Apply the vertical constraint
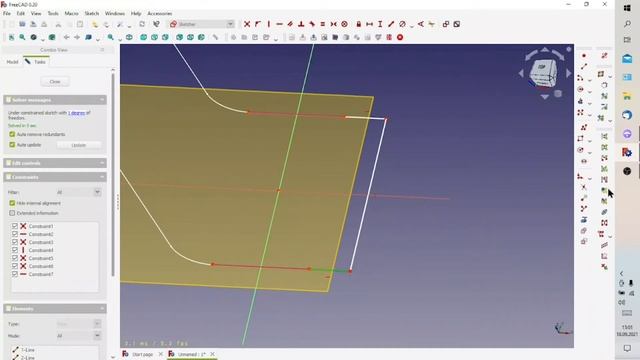 (269, 24)
